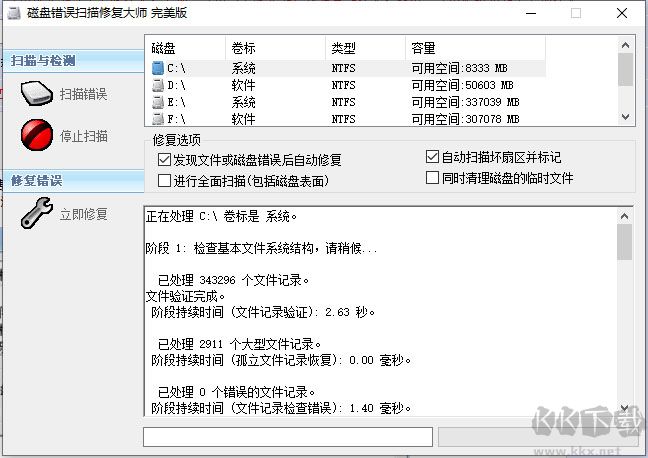The height and width of the screenshot is (458, 648).
Task: Sort by 卷标 column header
Action: coord(275,48)
